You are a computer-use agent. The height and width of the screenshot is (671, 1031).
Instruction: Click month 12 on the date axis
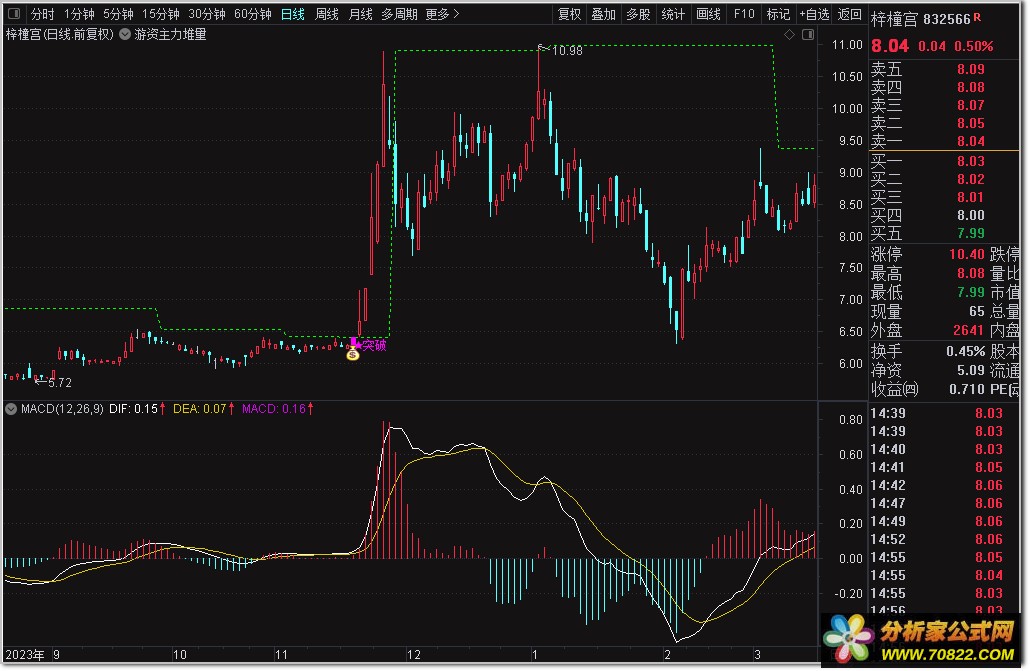click(414, 655)
